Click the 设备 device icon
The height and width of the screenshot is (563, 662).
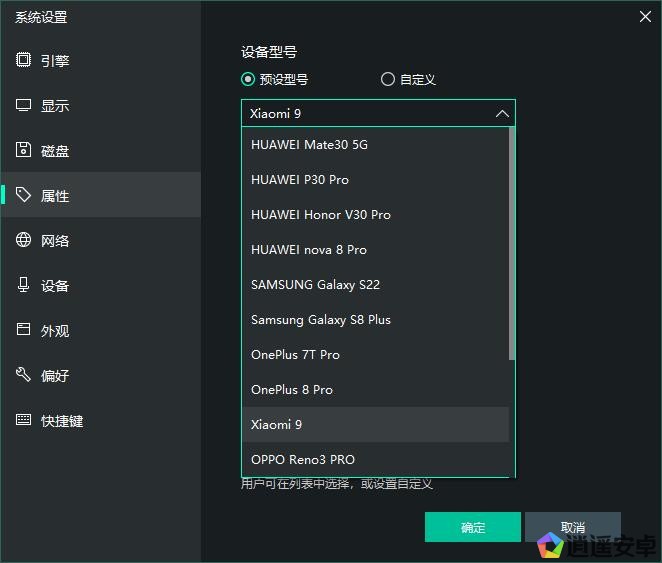[23, 284]
